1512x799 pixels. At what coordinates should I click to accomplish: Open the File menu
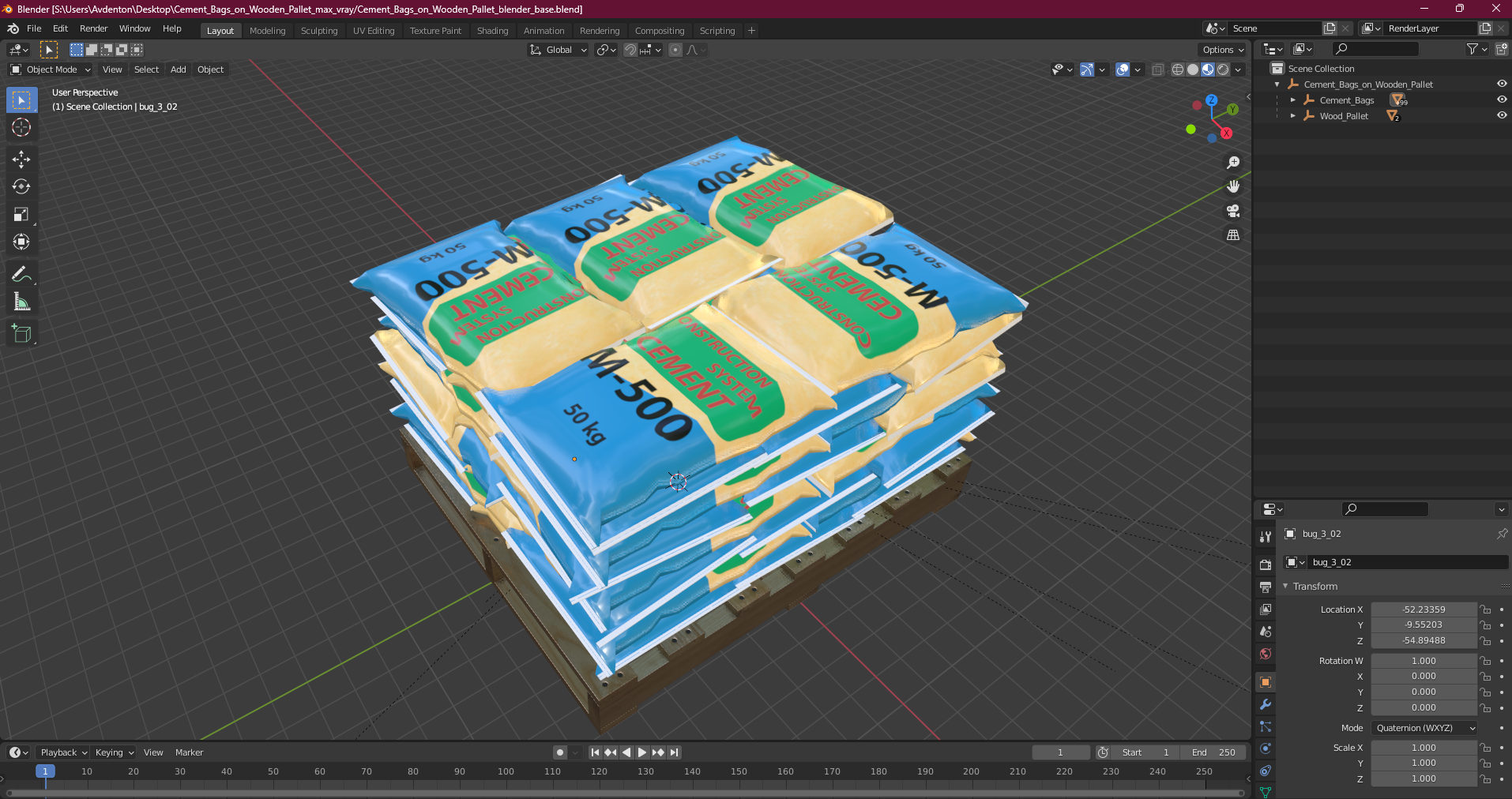pyautogui.click(x=34, y=28)
